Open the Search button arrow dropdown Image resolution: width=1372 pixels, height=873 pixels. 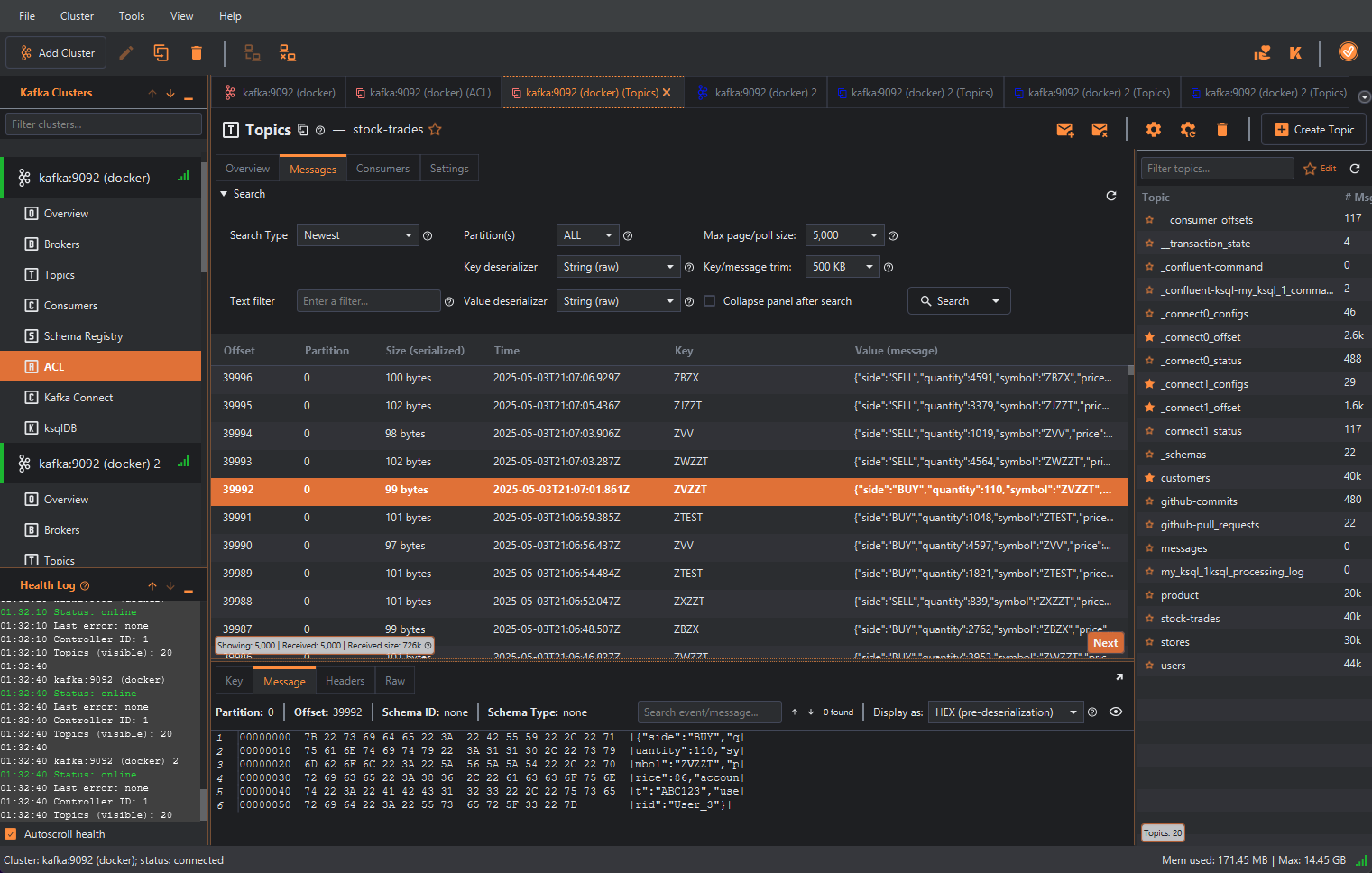[996, 301]
